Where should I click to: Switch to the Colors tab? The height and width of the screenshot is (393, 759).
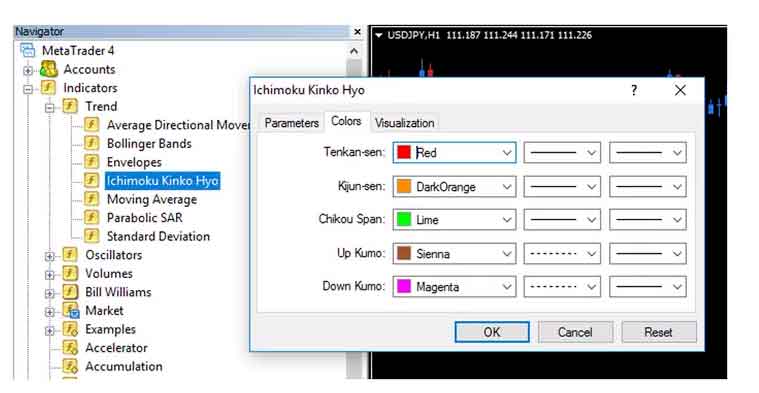coord(347,121)
